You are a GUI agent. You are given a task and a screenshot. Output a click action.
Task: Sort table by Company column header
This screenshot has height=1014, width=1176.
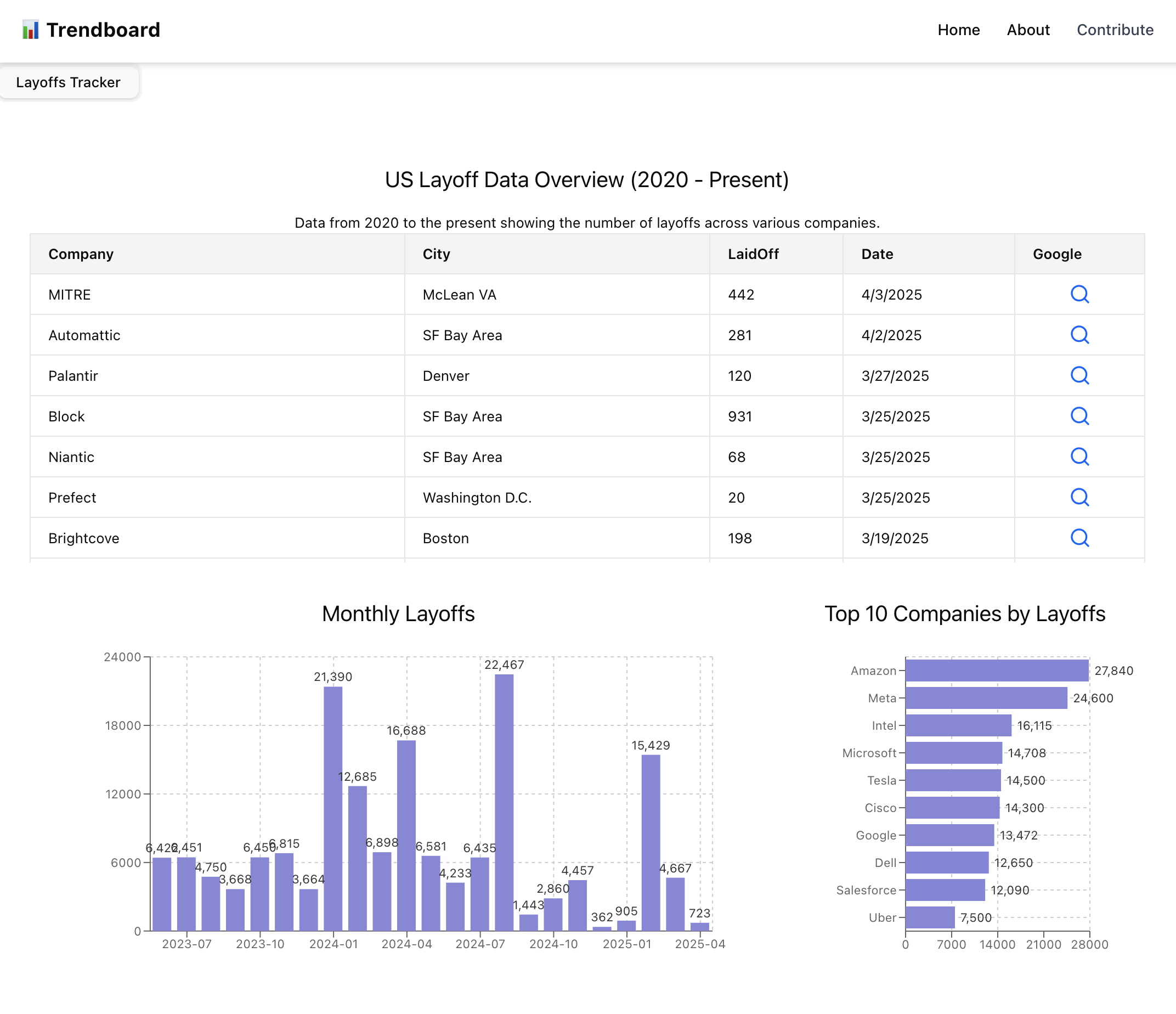click(217, 254)
